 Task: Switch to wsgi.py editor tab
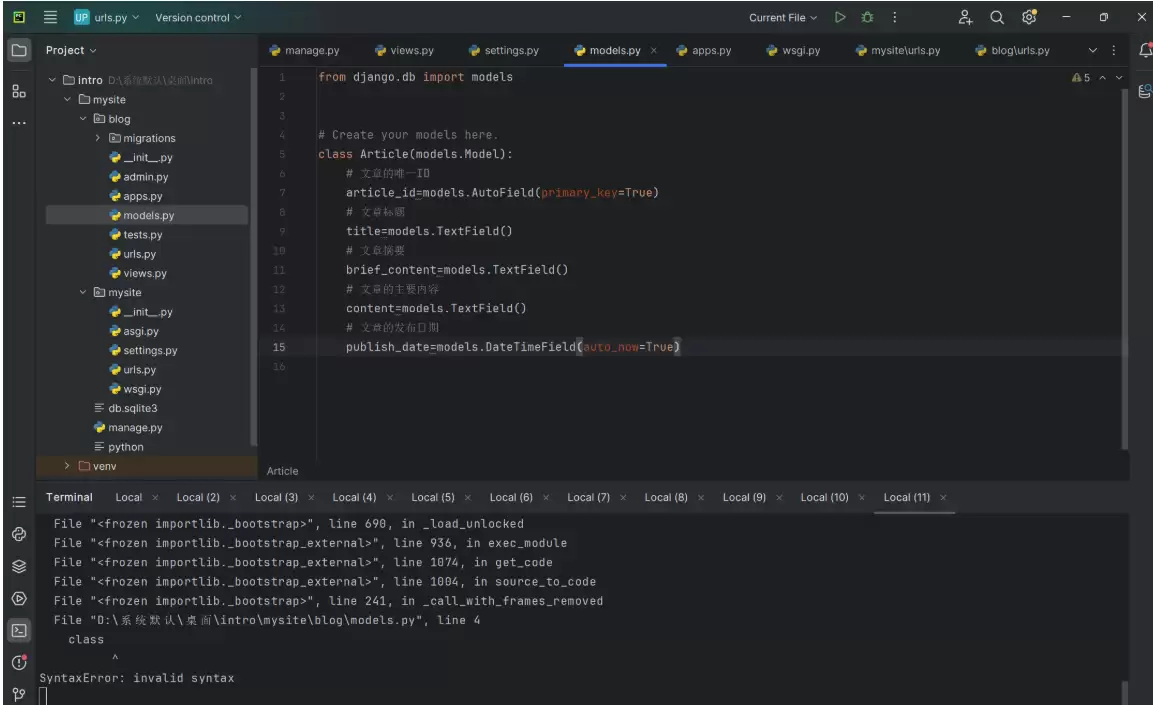click(793, 50)
